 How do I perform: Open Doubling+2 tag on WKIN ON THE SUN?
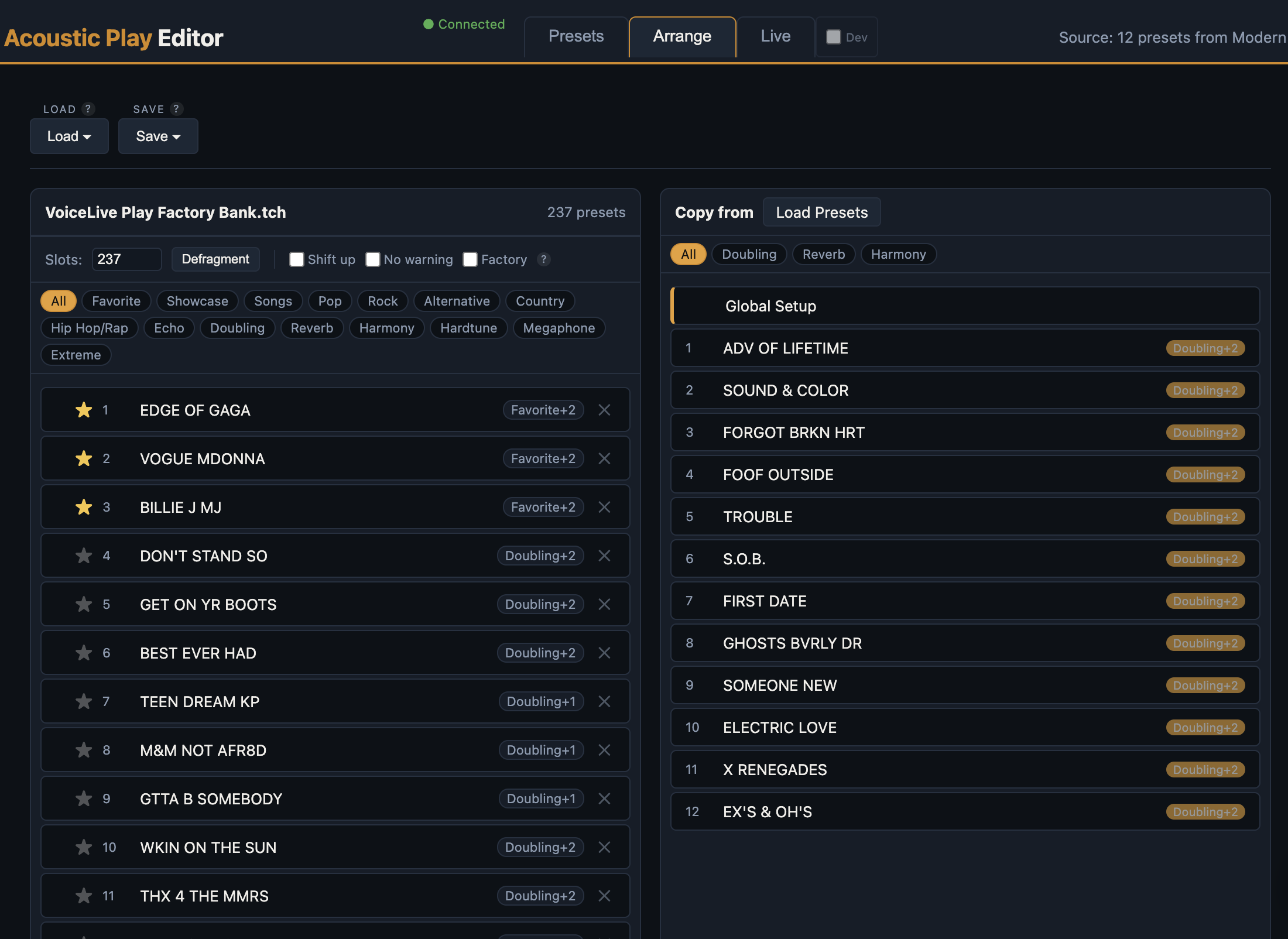540,847
